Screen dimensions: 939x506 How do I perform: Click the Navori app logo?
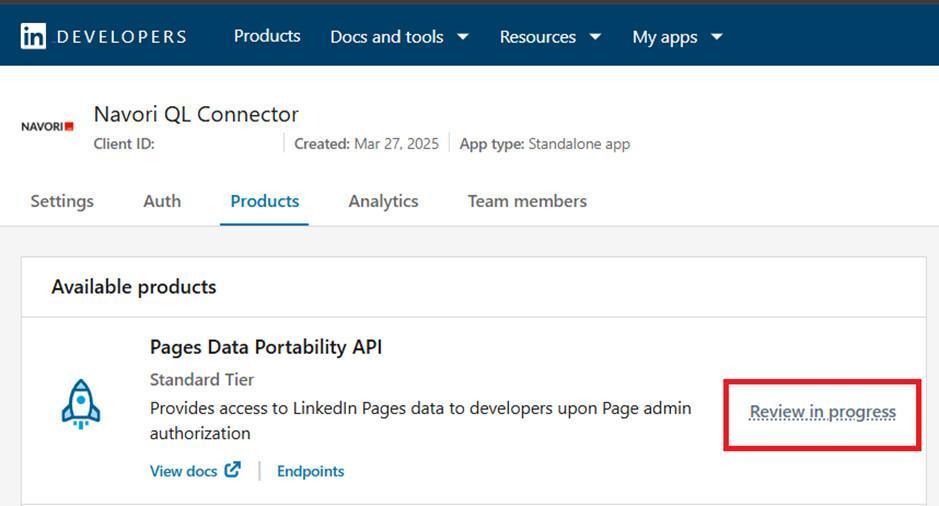tap(47, 126)
